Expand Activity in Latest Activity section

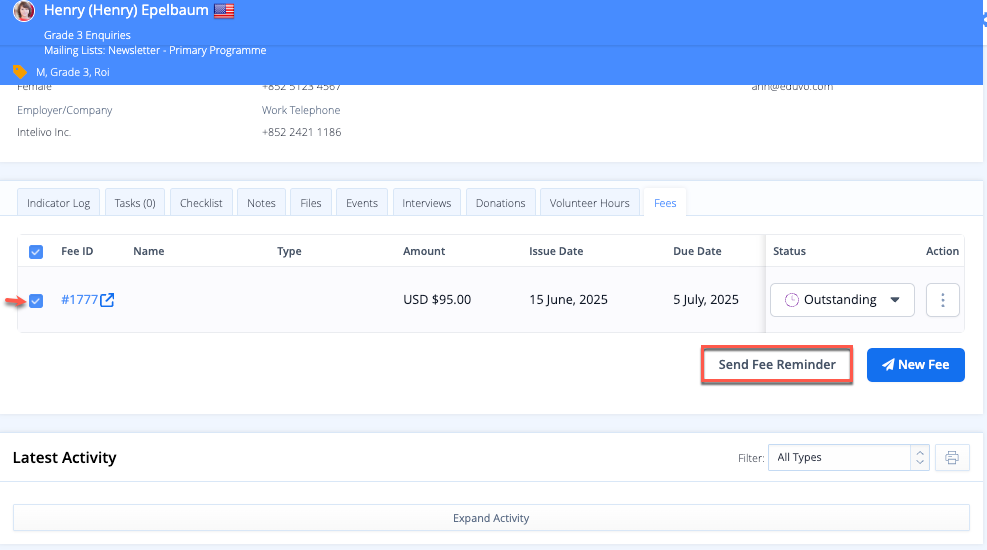[x=491, y=518]
